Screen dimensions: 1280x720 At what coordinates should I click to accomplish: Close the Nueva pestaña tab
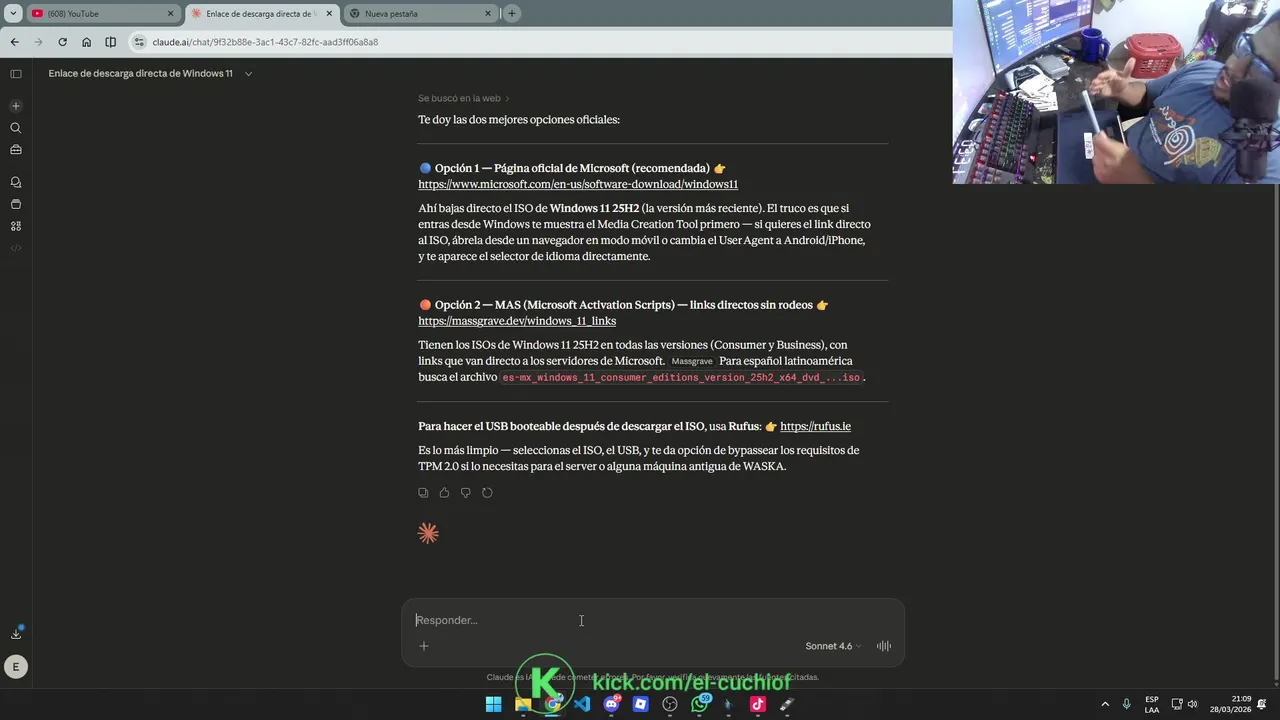(x=488, y=14)
